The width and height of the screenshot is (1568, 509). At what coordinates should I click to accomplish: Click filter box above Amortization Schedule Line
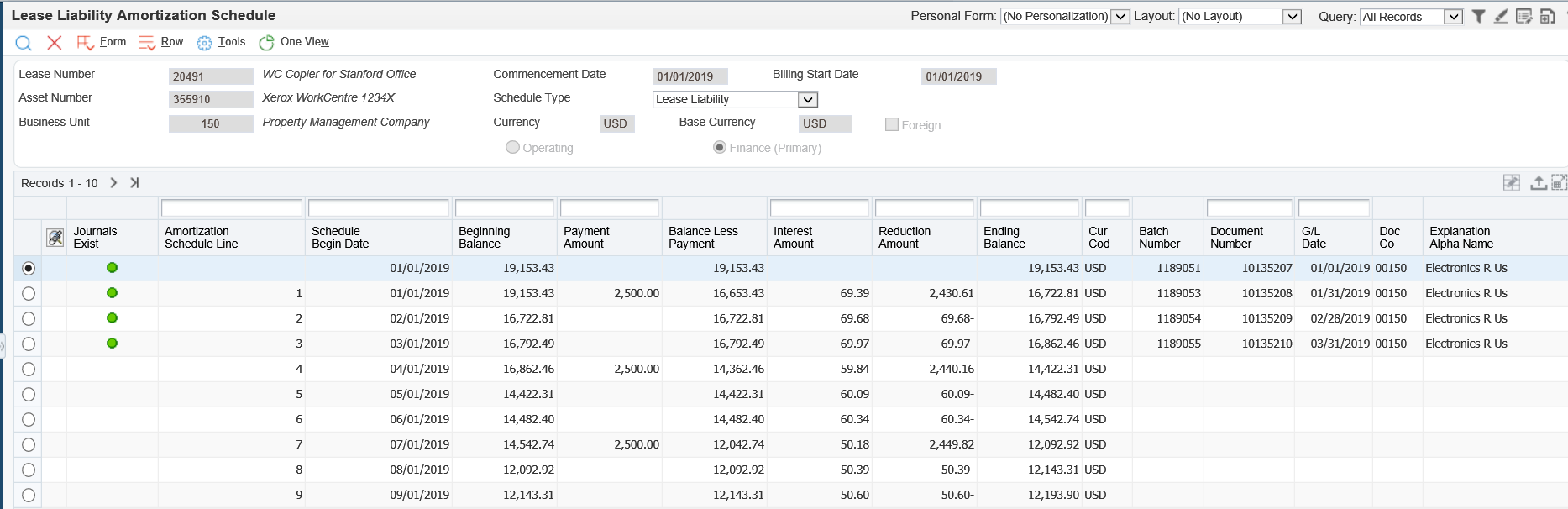pyautogui.click(x=232, y=207)
